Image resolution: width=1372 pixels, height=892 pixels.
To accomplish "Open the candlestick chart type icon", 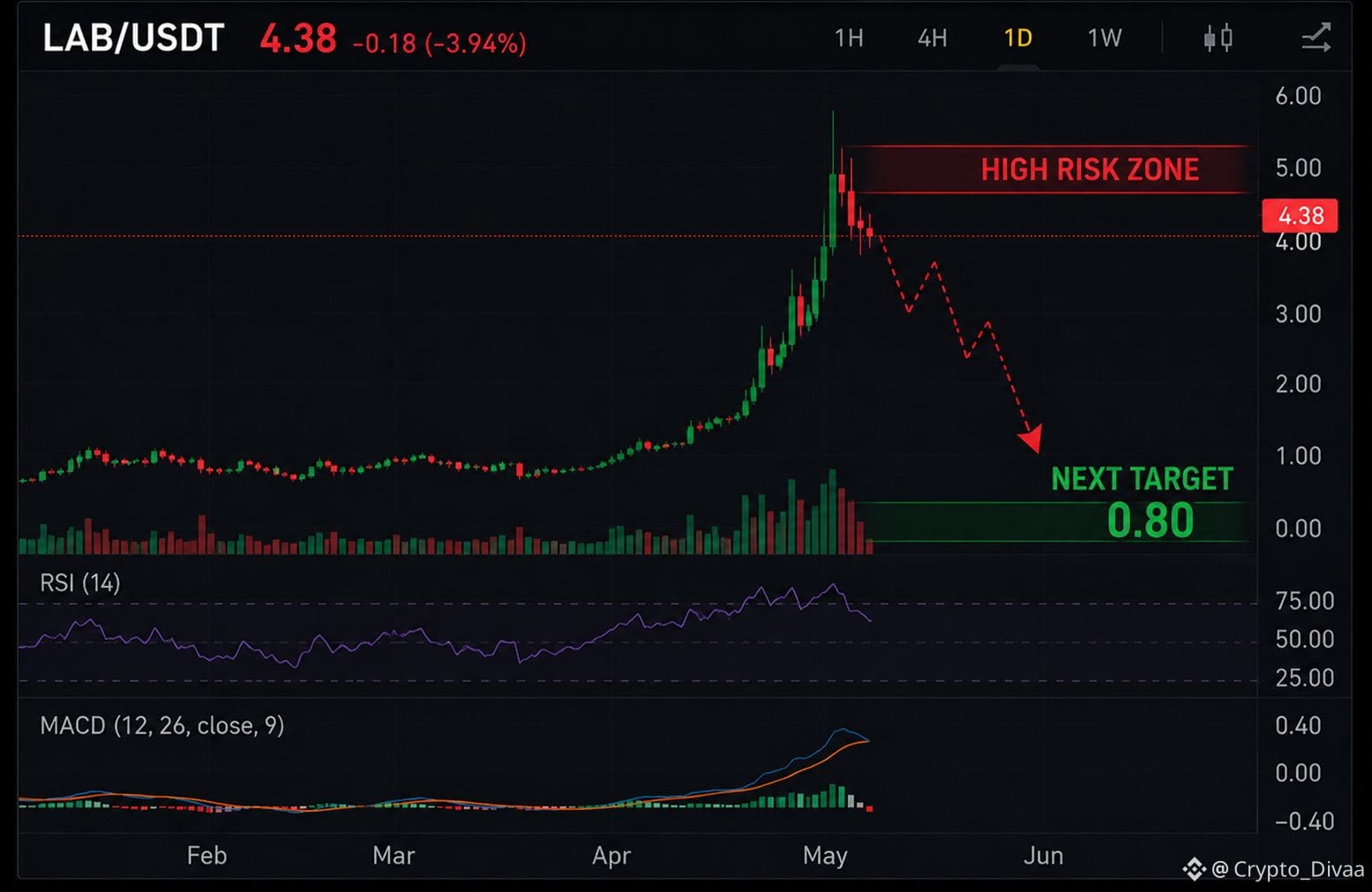I will coord(1218,38).
